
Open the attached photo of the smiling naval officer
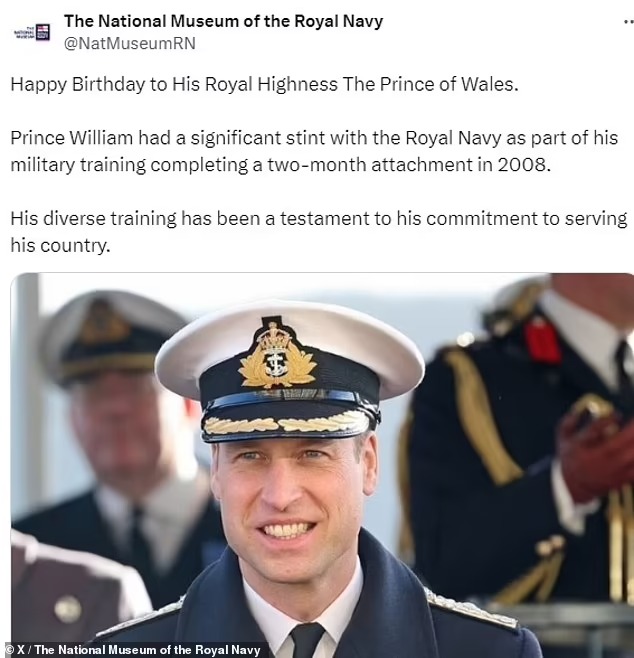pos(322,465)
